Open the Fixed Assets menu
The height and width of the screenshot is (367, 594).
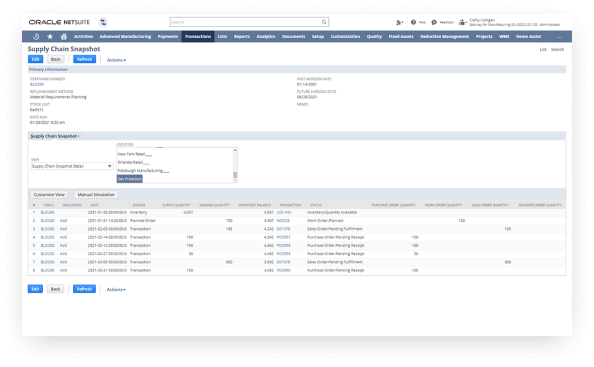click(x=401, y=36)
